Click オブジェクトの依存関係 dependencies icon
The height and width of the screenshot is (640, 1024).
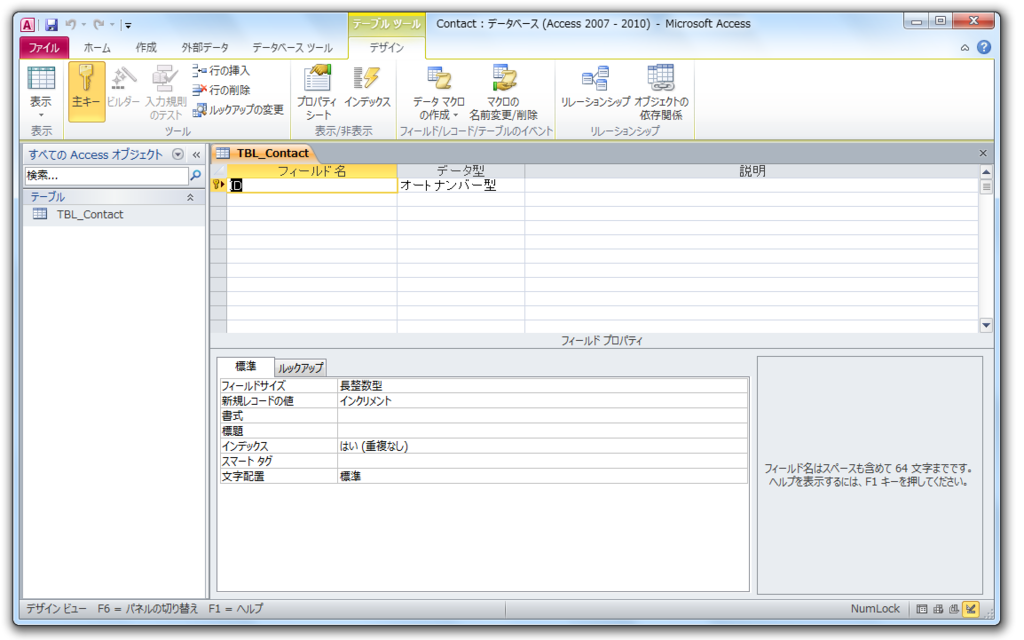(661, 92)
